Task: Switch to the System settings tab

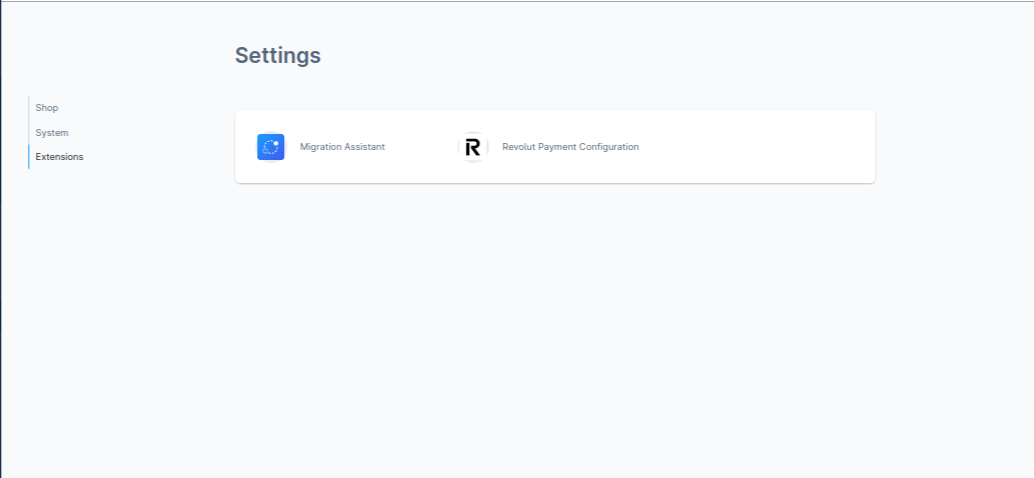Action: [52, 133]
